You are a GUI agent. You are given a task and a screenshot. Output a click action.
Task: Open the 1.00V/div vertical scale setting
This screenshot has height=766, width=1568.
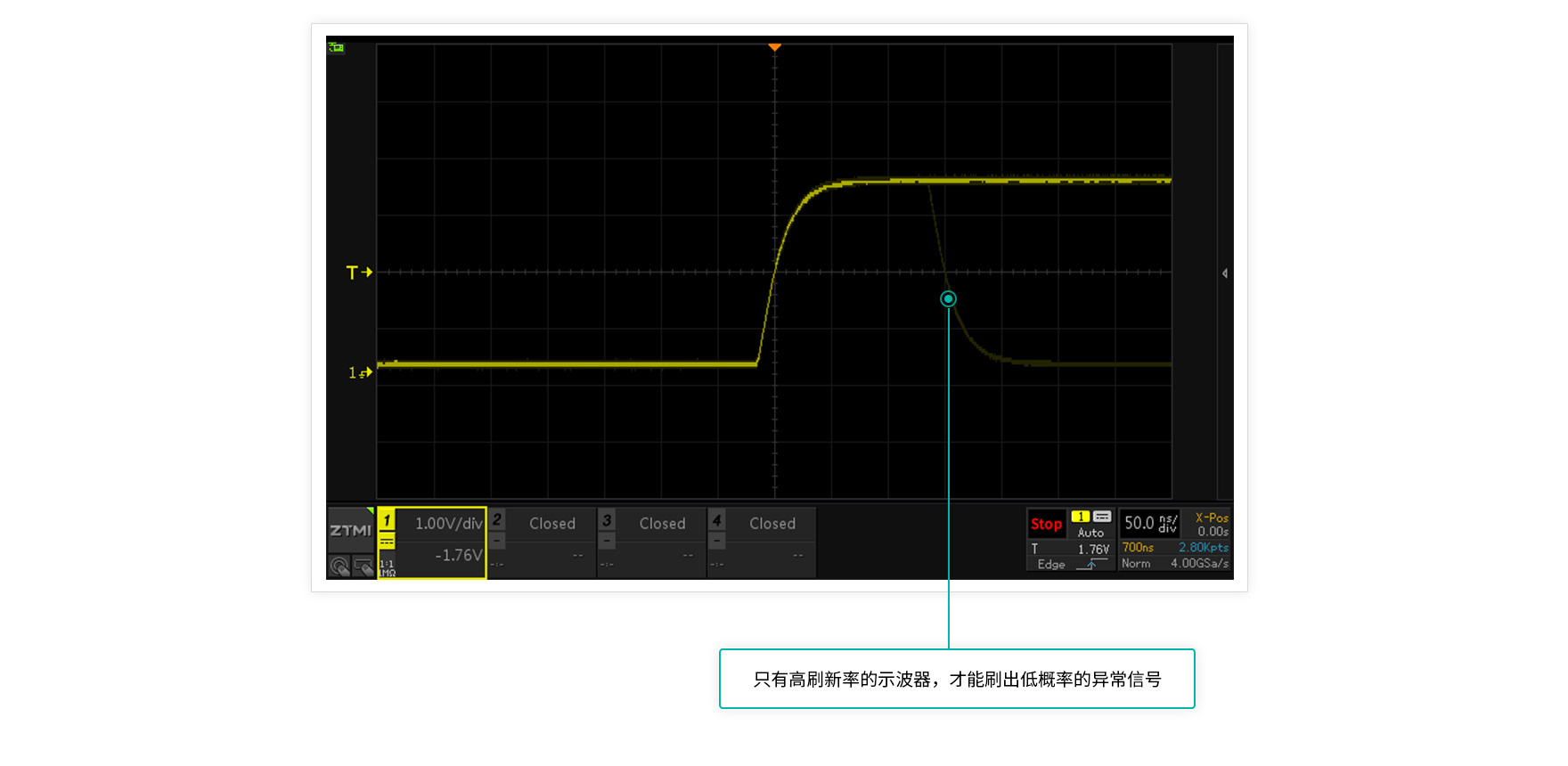[448, 524]
